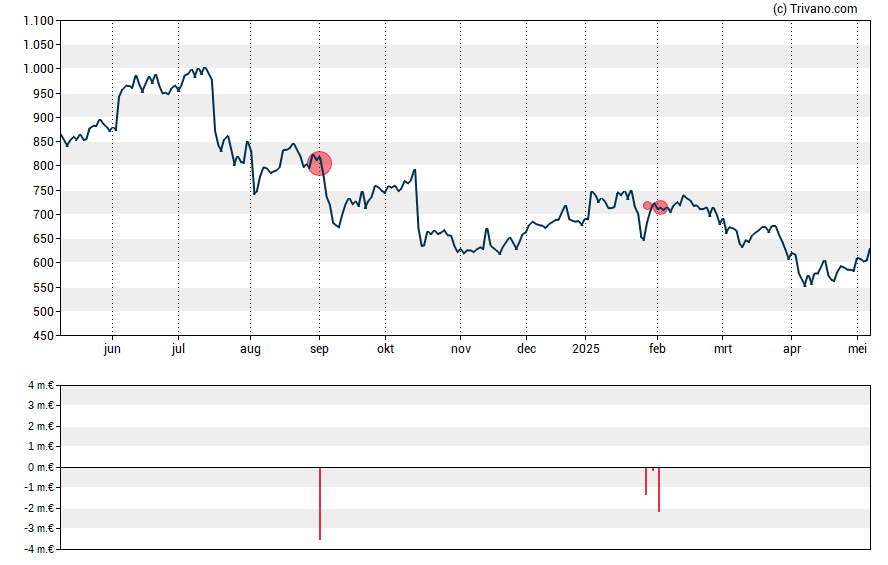Click the red bar reaching -2 m.€ at February

(659, 490)
